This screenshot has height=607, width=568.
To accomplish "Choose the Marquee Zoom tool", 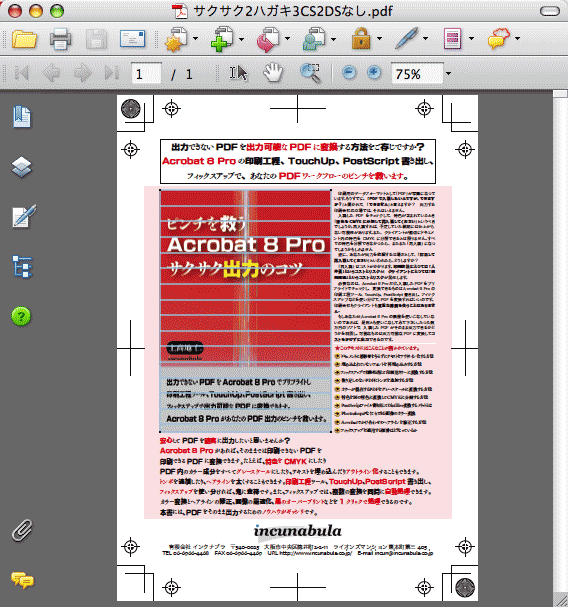I will pyautogui.click(x=311, y=73).
